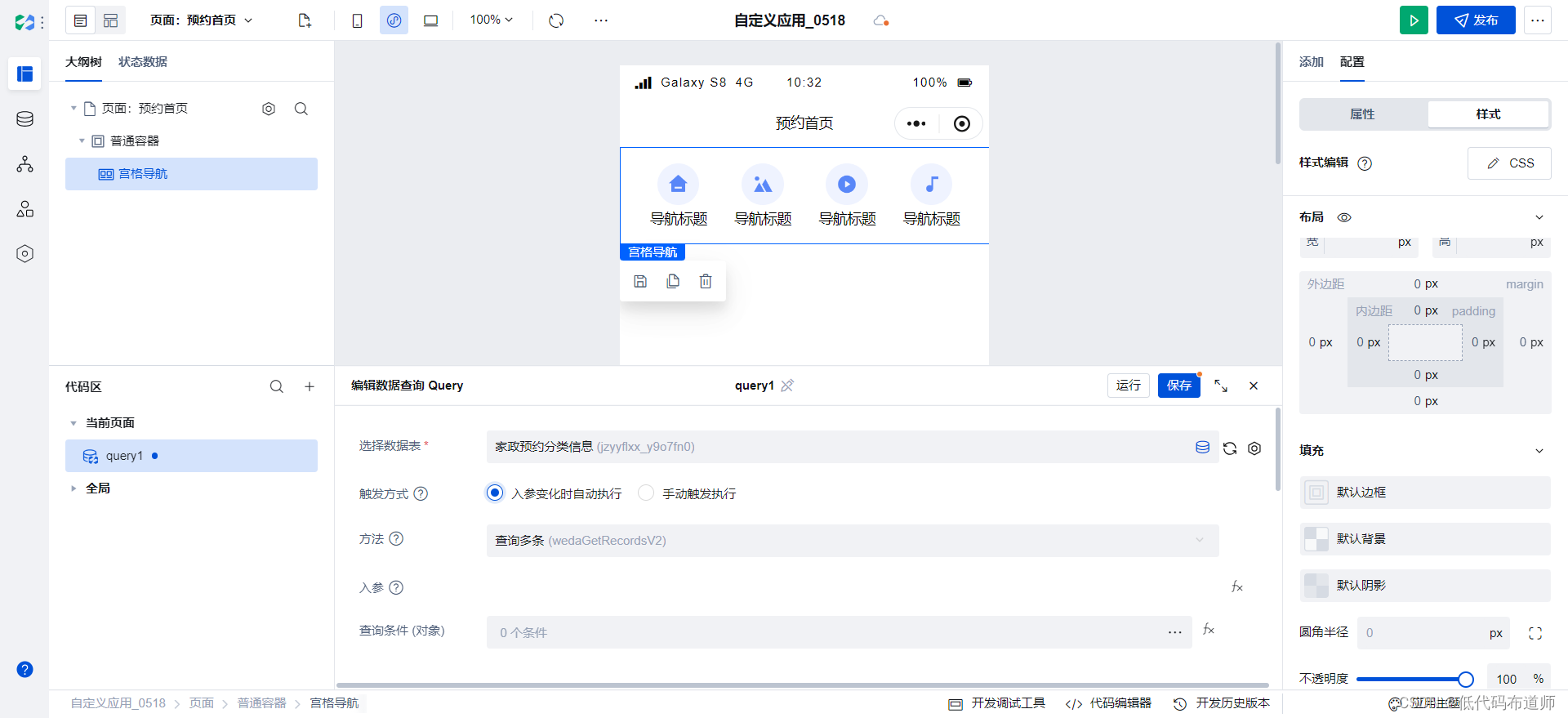Collapse the 当前页面 code section
This screenshot has width=1568, height=718.
click(x=73, y=423)
